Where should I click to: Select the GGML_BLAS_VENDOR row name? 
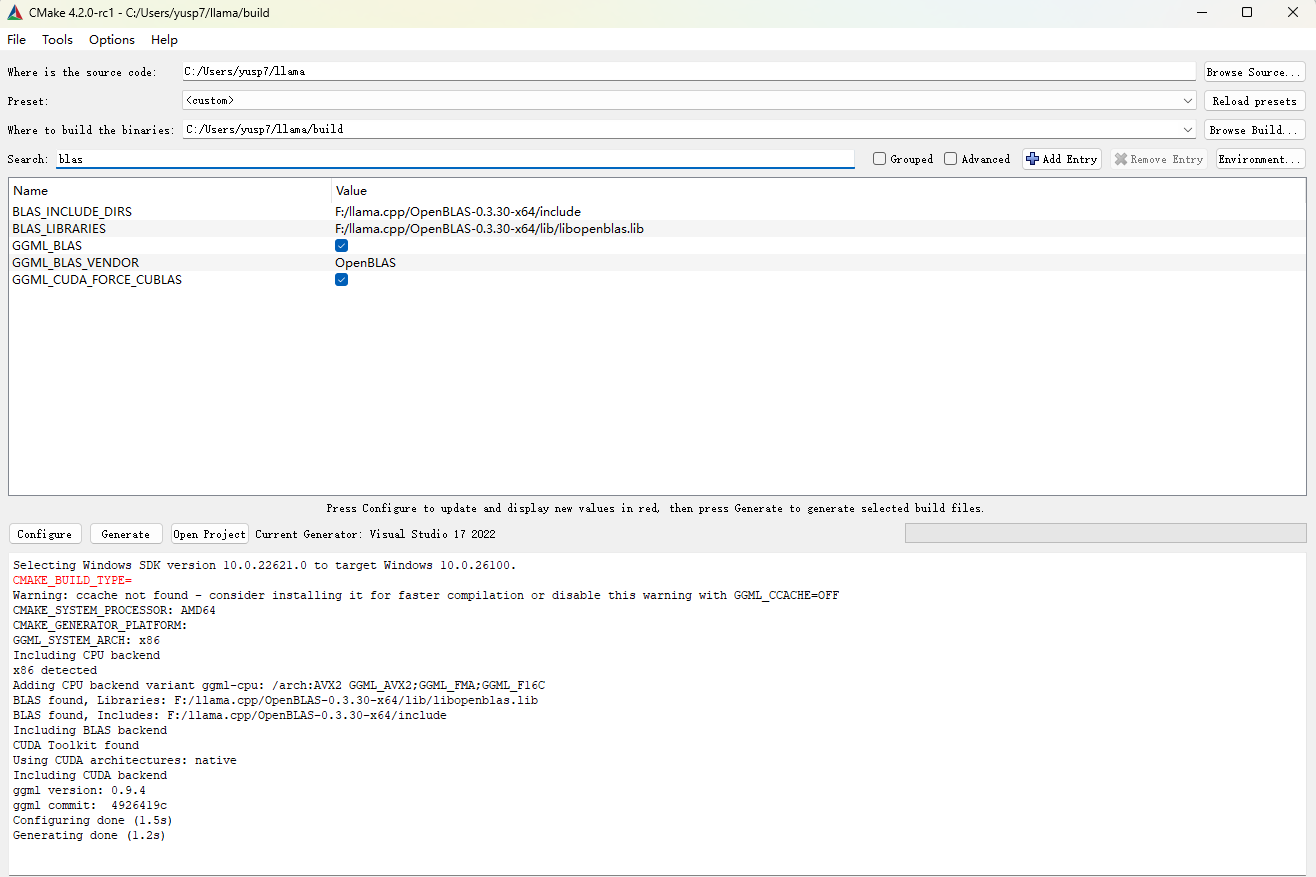(76, 263)
